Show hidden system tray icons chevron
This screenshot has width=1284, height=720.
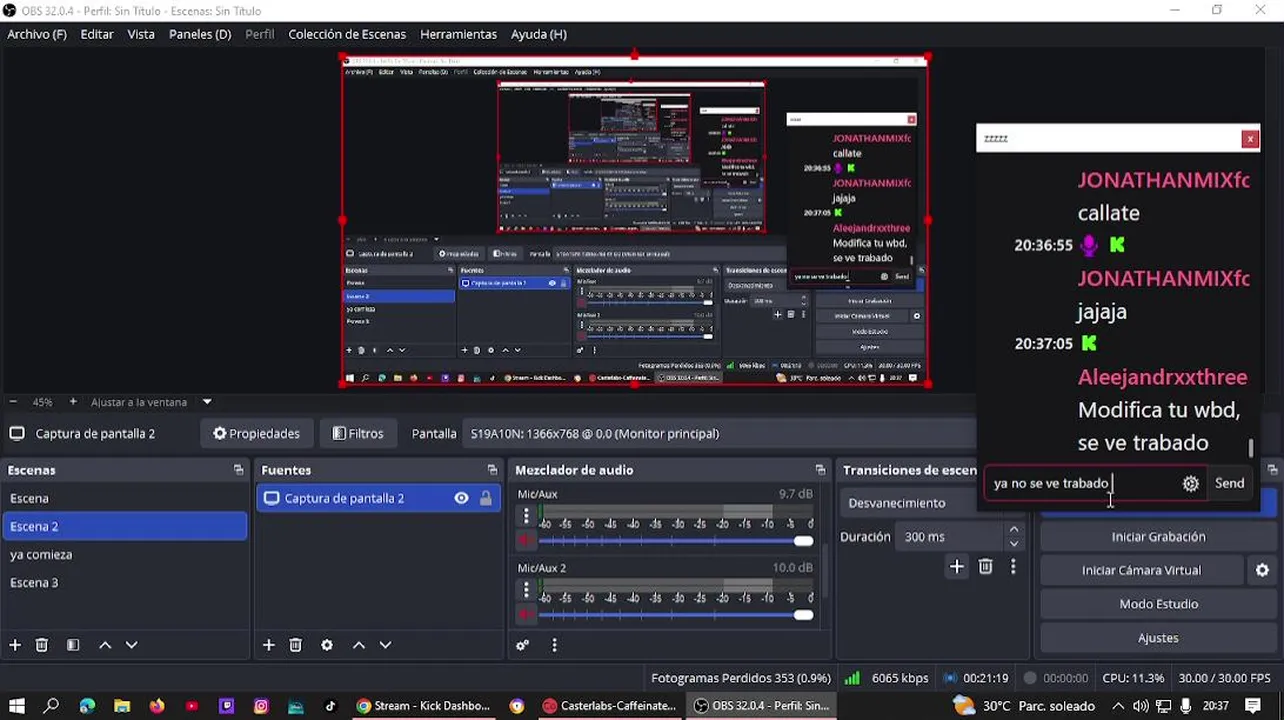pos(1118,706)
